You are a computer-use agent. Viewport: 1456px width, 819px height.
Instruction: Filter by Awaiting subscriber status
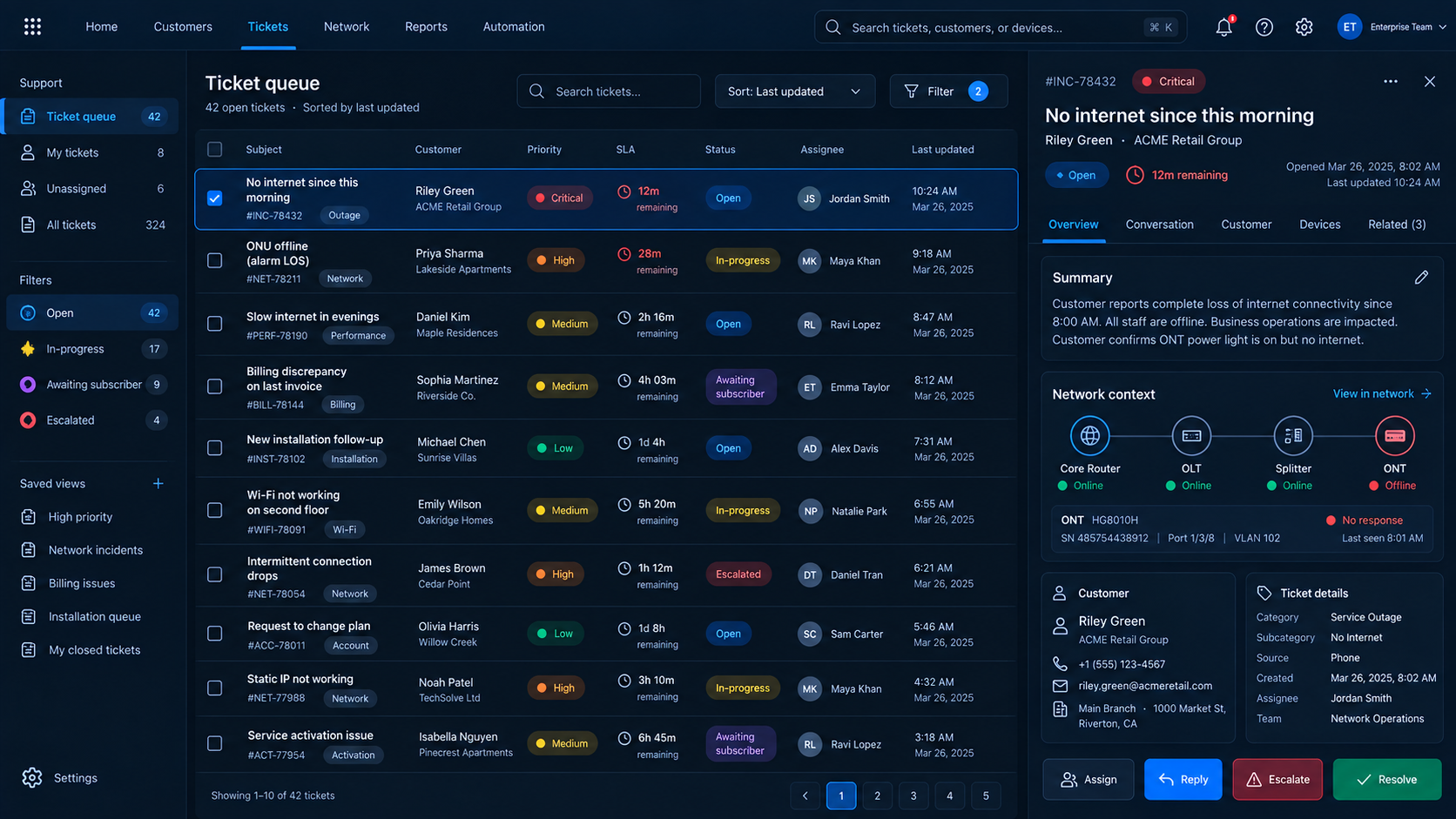[x=91, y=385]
